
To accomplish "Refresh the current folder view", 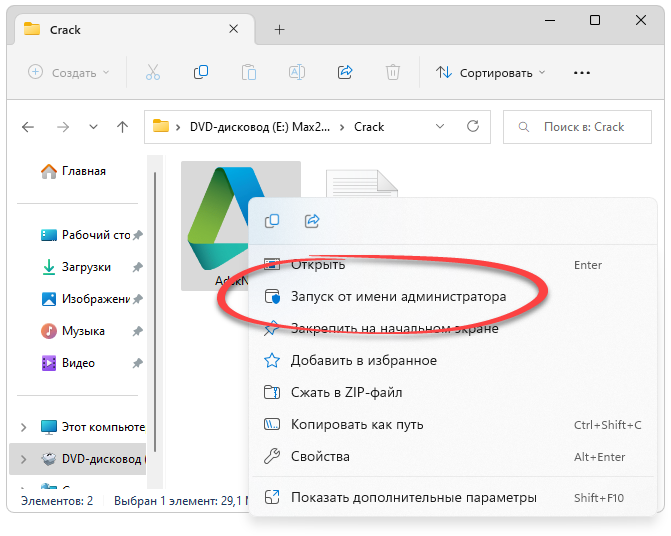I will (472, 126).
